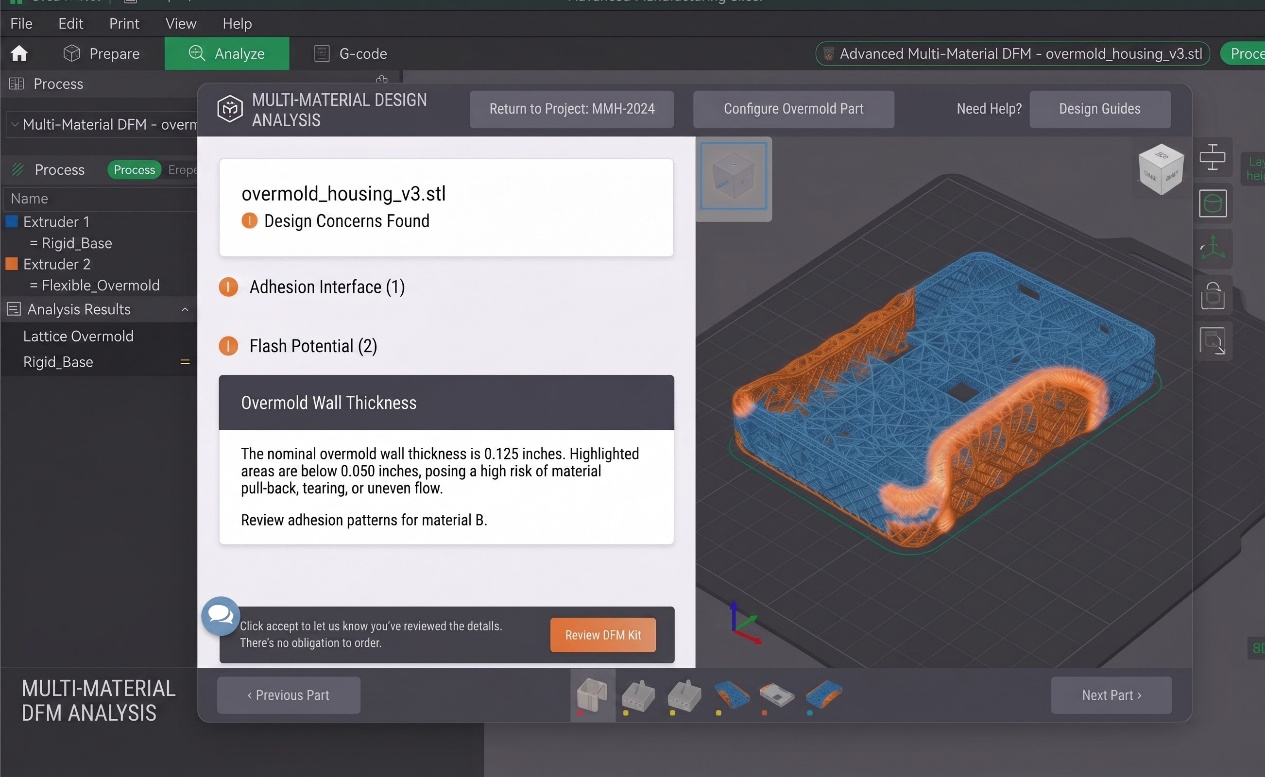Viewport: 1265px width, 777px height.
Task: Click the rotate part icon
Action: click(1212, 294)
